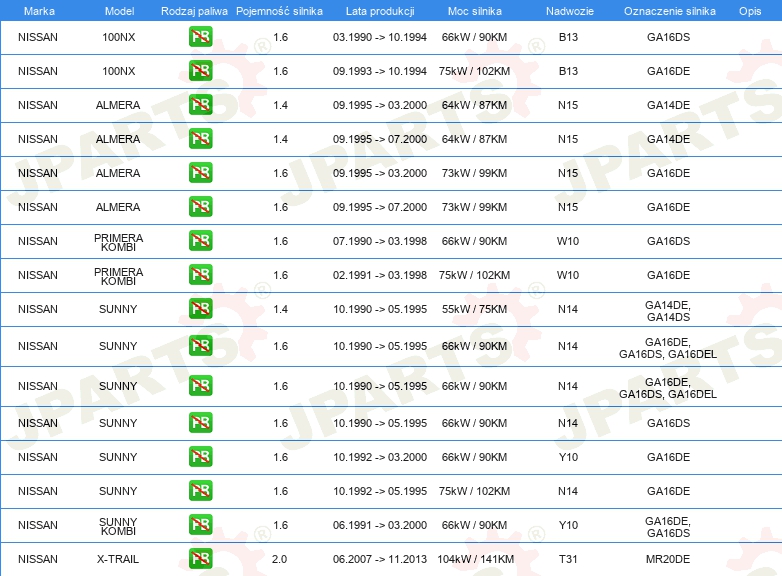Select the 64kW / 87KM value in the ALMERA row ending 07.2000
Image resolution: width=782 pixels, height=576 pixels.
(x=474, y=139)
